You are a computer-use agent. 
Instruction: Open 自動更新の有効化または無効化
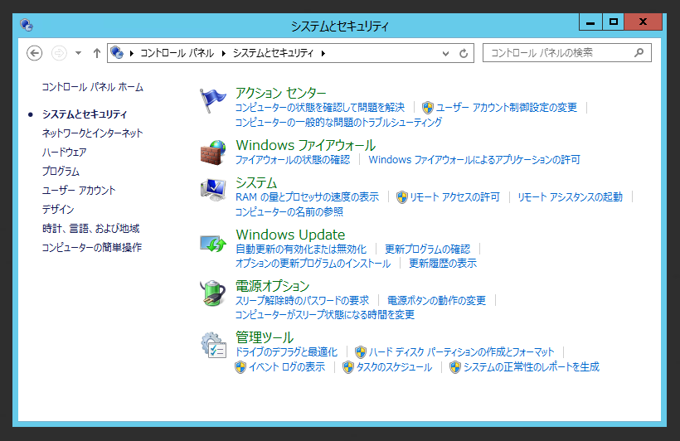pyautogui.click(x=301, y=249)
